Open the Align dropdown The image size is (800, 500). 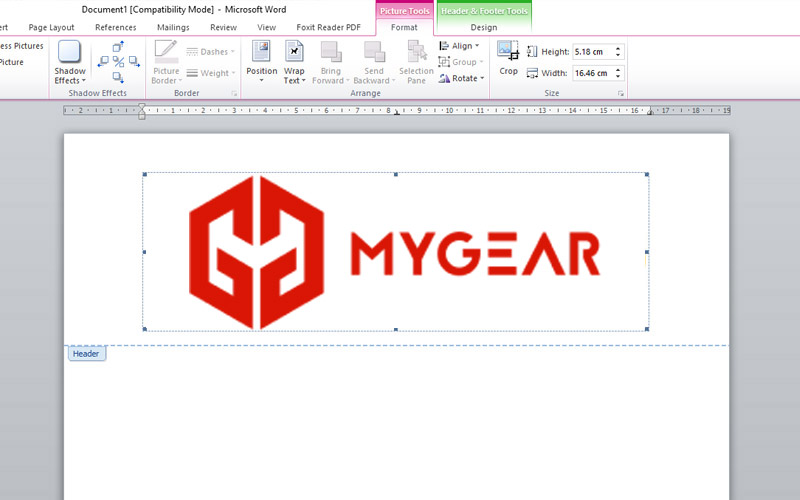pyautogui.click(x=459, y=46)
